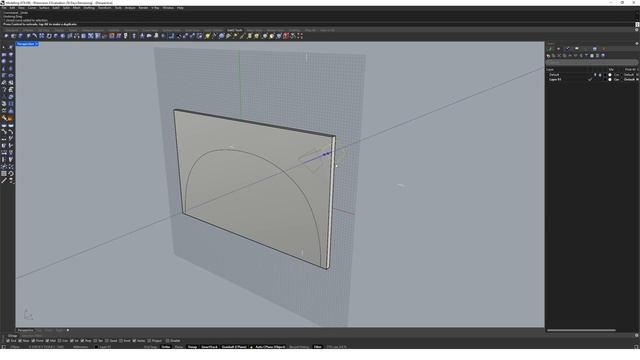Open the File menu
Image resolution: width=640 pixels, height=360 pixels.
click(x=4, y=8)
